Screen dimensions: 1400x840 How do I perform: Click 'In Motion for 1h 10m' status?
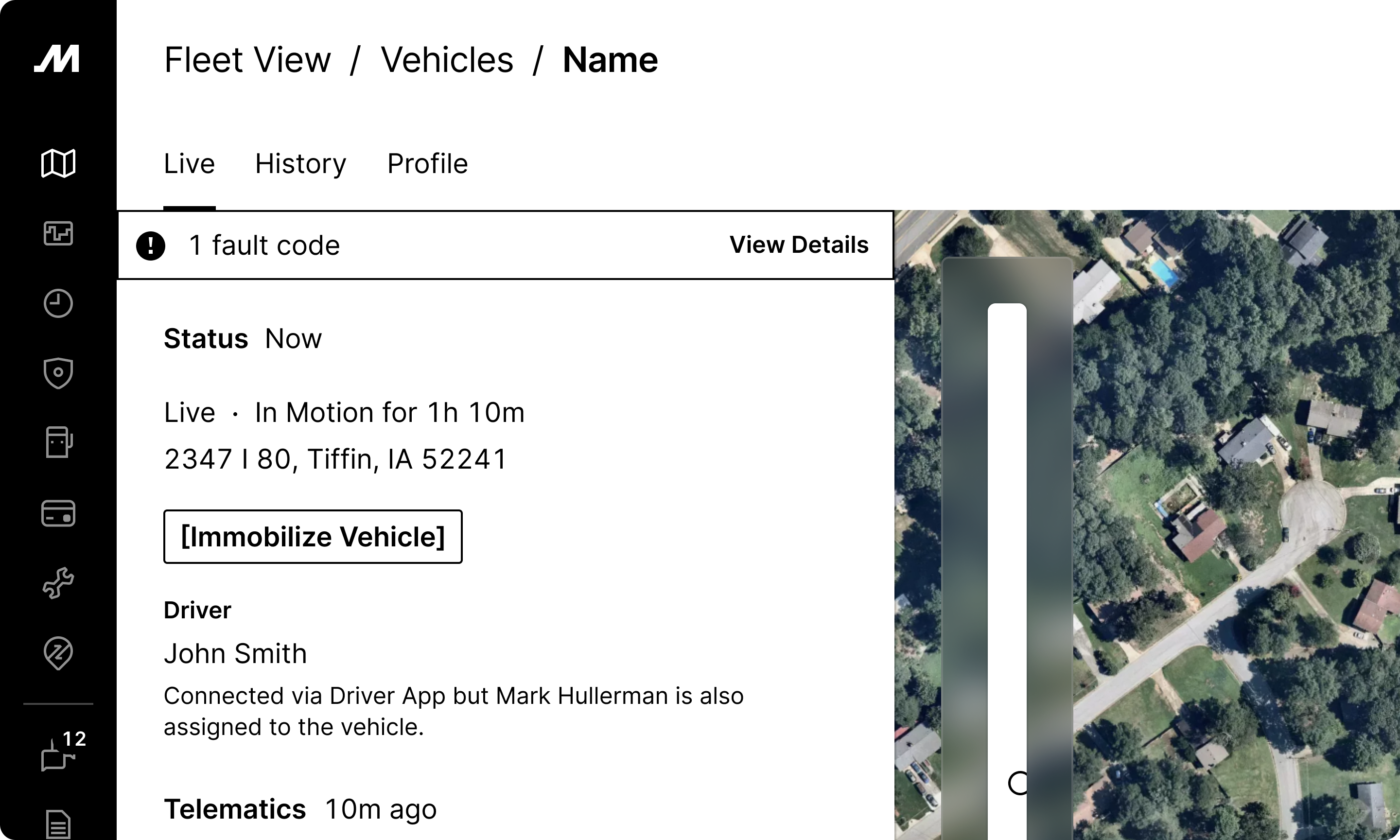(x=390, y=412)
